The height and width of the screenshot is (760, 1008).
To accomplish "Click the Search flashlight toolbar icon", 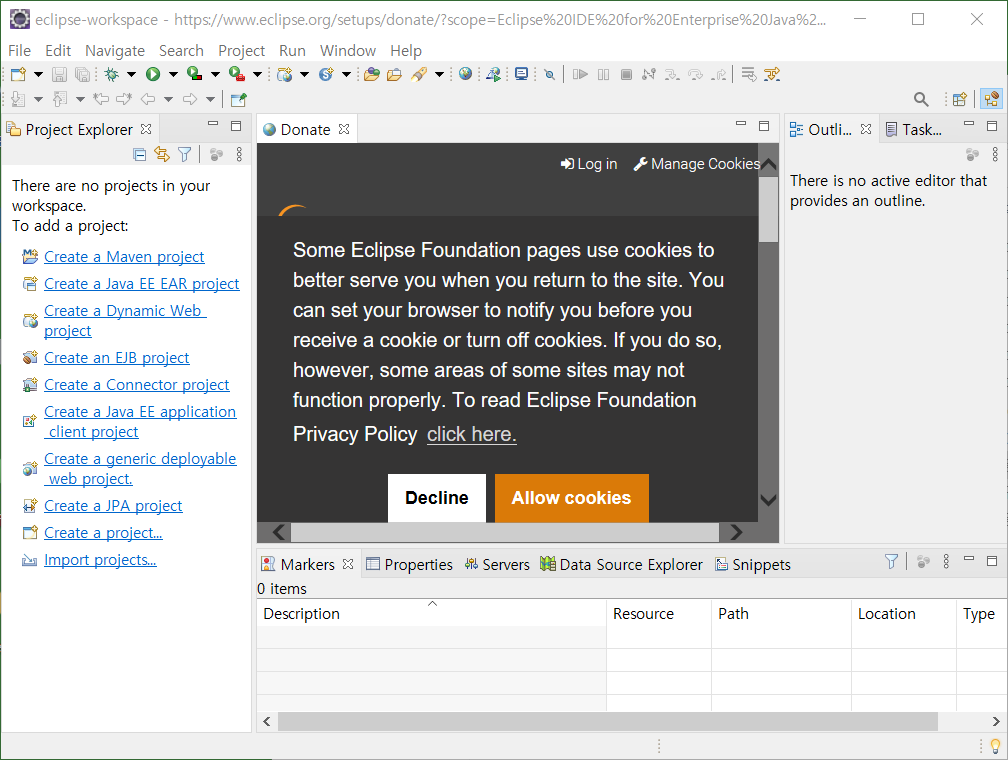I will tap(419, 75).
